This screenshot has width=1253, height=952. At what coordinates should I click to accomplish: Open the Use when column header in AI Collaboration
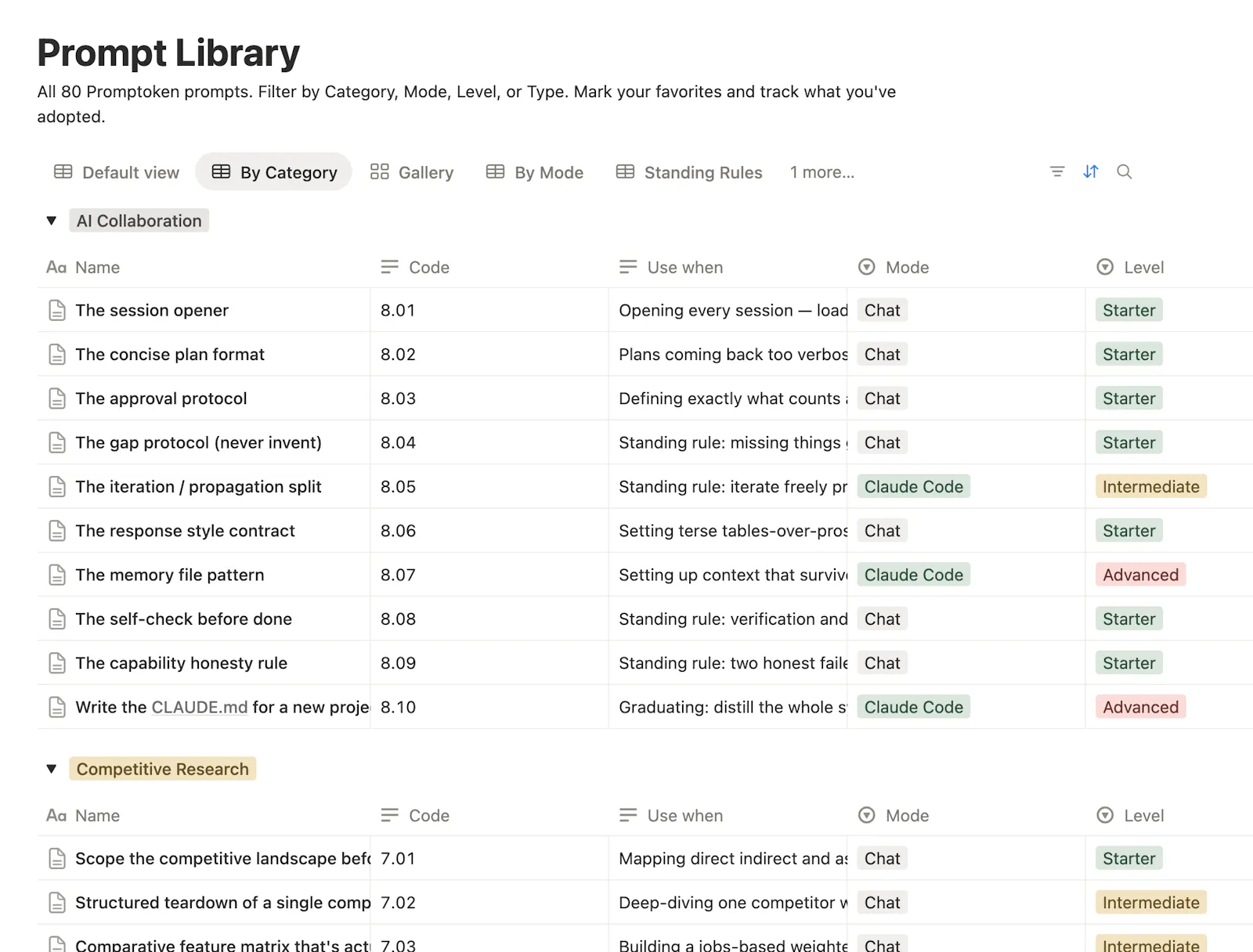coord(671,267)
